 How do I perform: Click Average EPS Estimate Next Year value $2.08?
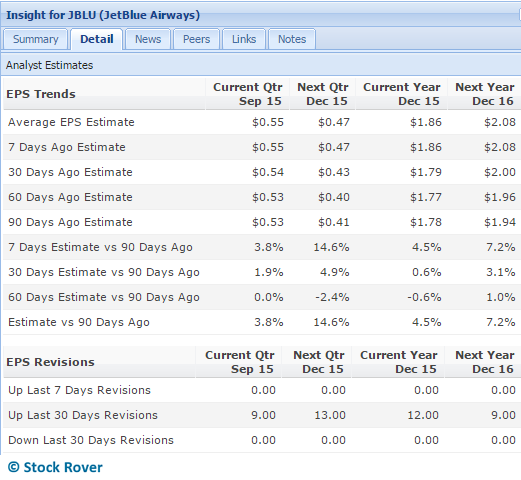(x=500, y=122)
